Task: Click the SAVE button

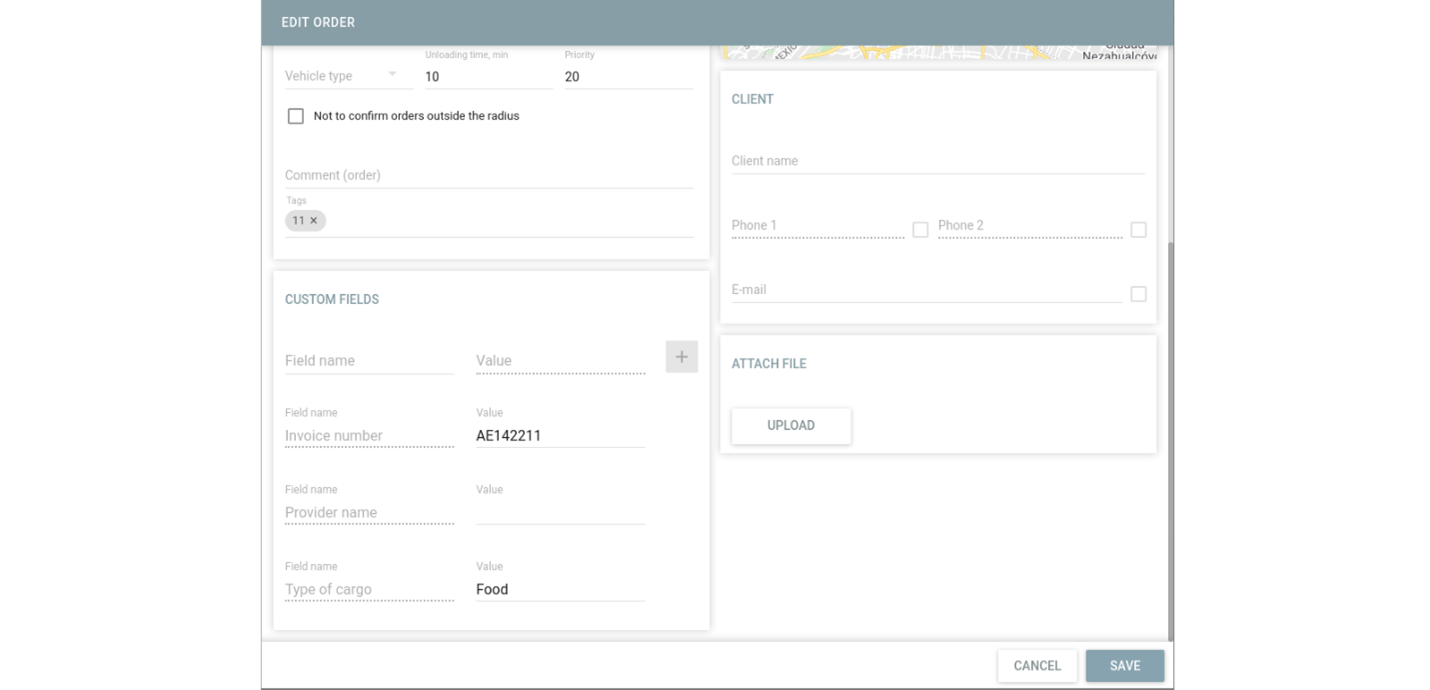Action: [x=1124, y=666]
